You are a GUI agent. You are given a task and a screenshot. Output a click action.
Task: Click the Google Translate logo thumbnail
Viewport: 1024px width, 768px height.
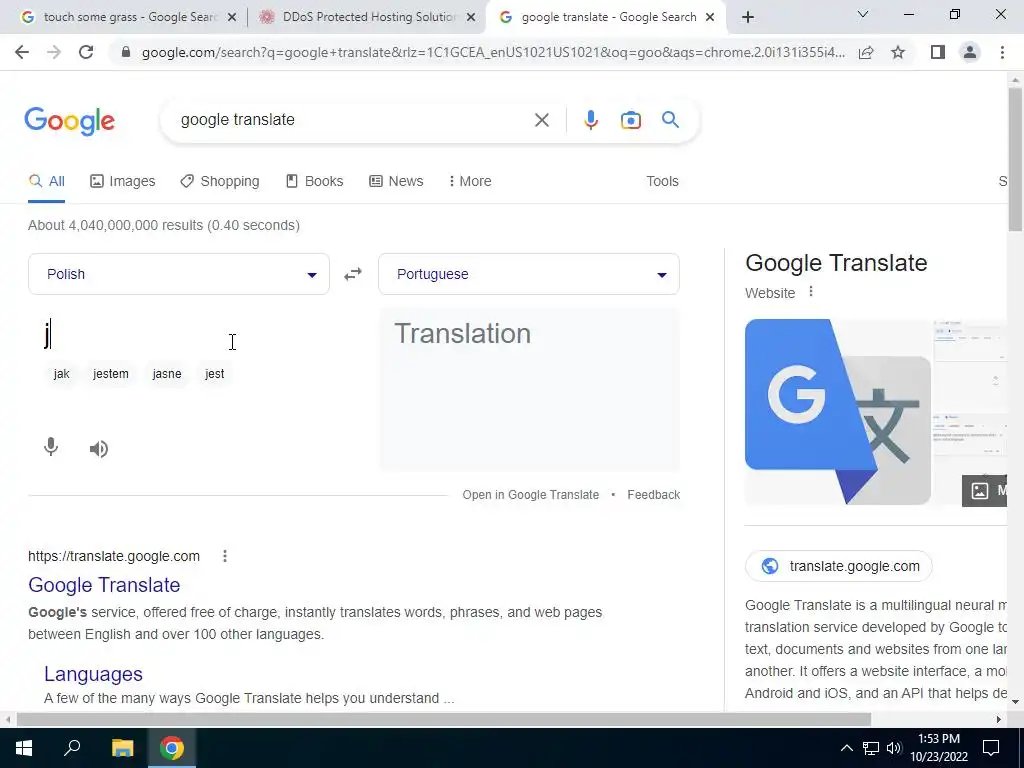[838, 412]
